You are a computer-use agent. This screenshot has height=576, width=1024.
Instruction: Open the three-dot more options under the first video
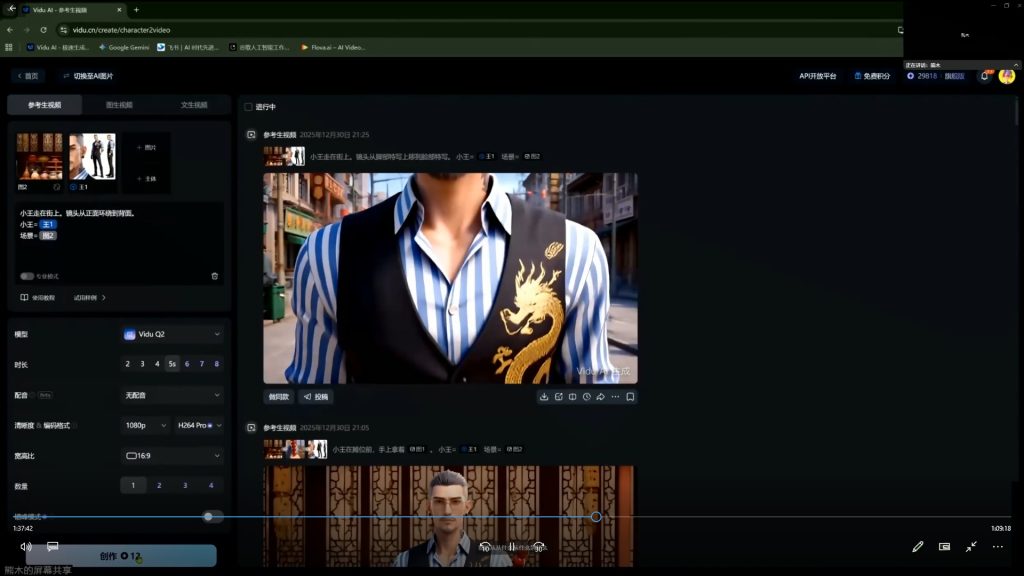click(615, 397)
